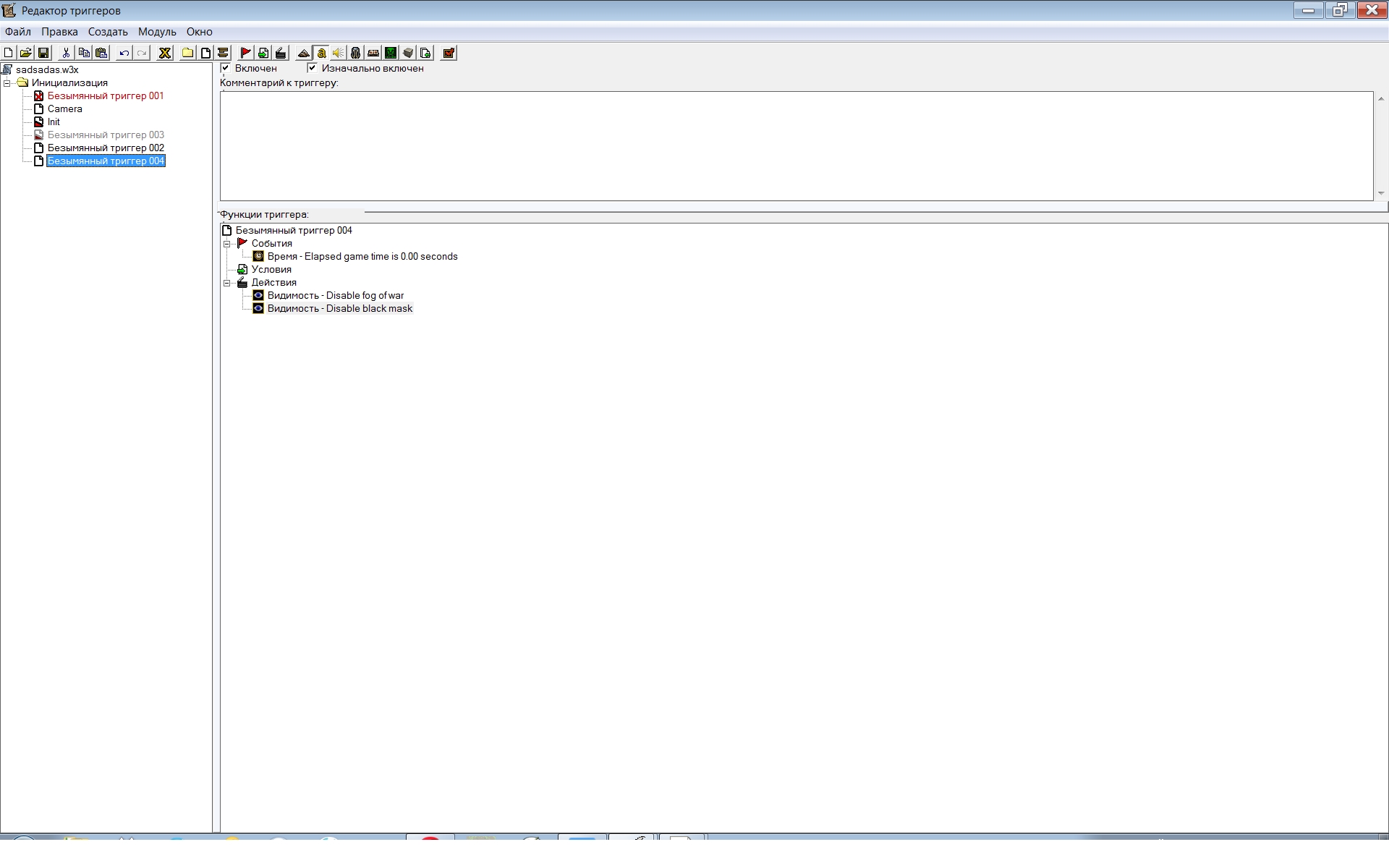
Task: Click the Test Map checkmark icon
Action: point(449,53)
